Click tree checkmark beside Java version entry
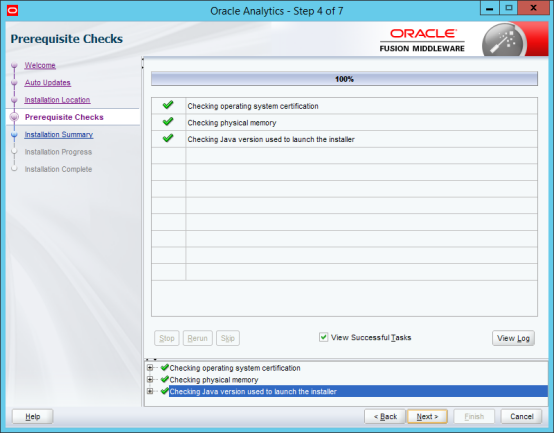554x433 pixels. (x=164, y=391)
